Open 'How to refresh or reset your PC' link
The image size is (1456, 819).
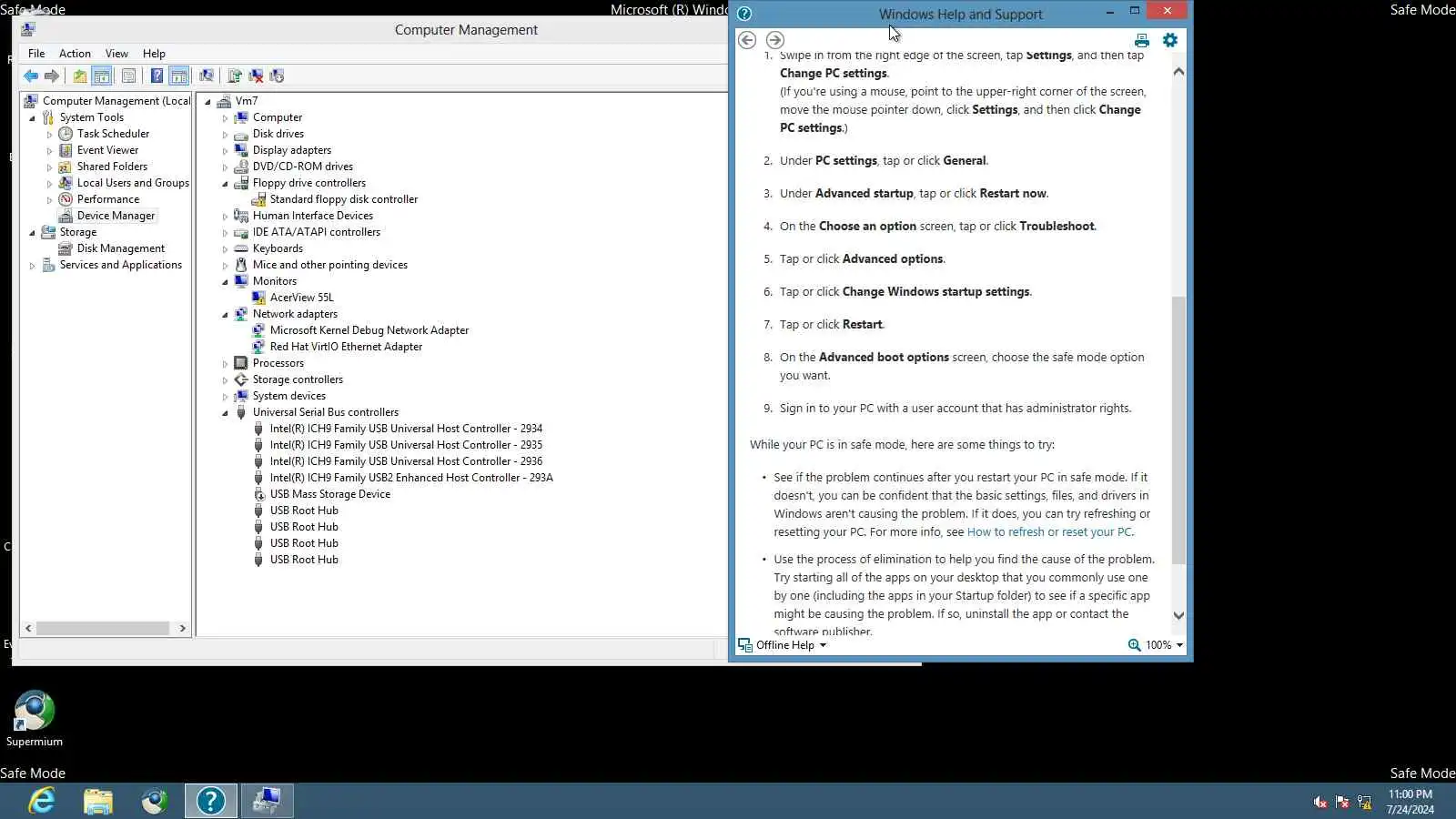click(1049, 532)
